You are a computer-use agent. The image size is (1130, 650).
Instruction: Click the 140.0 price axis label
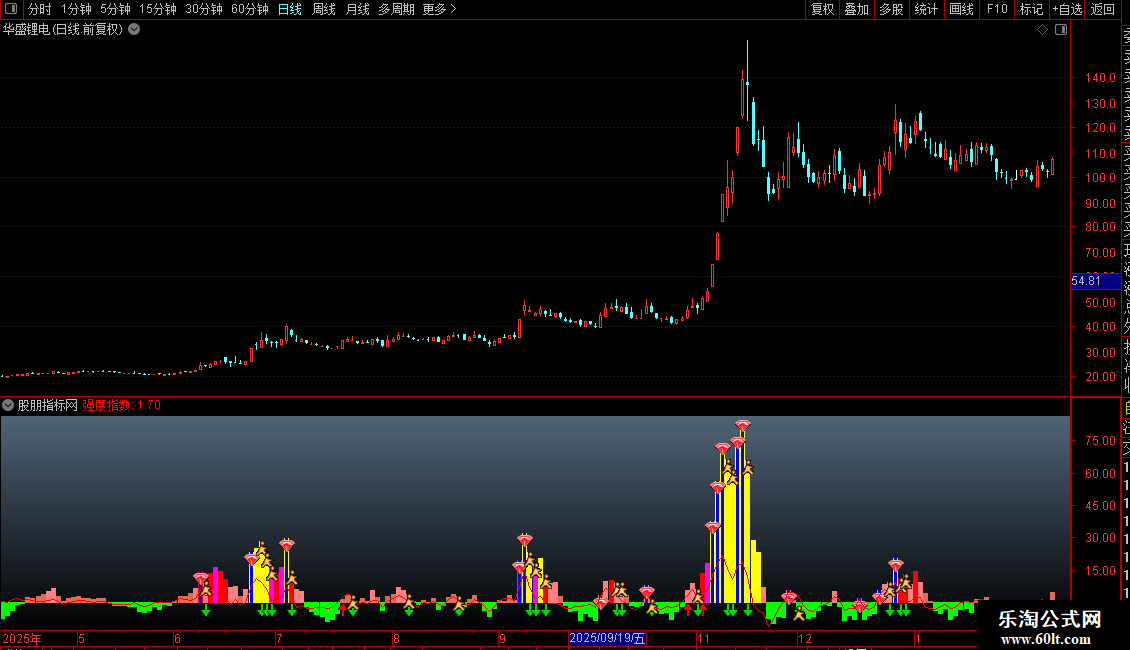[1100, 78]
